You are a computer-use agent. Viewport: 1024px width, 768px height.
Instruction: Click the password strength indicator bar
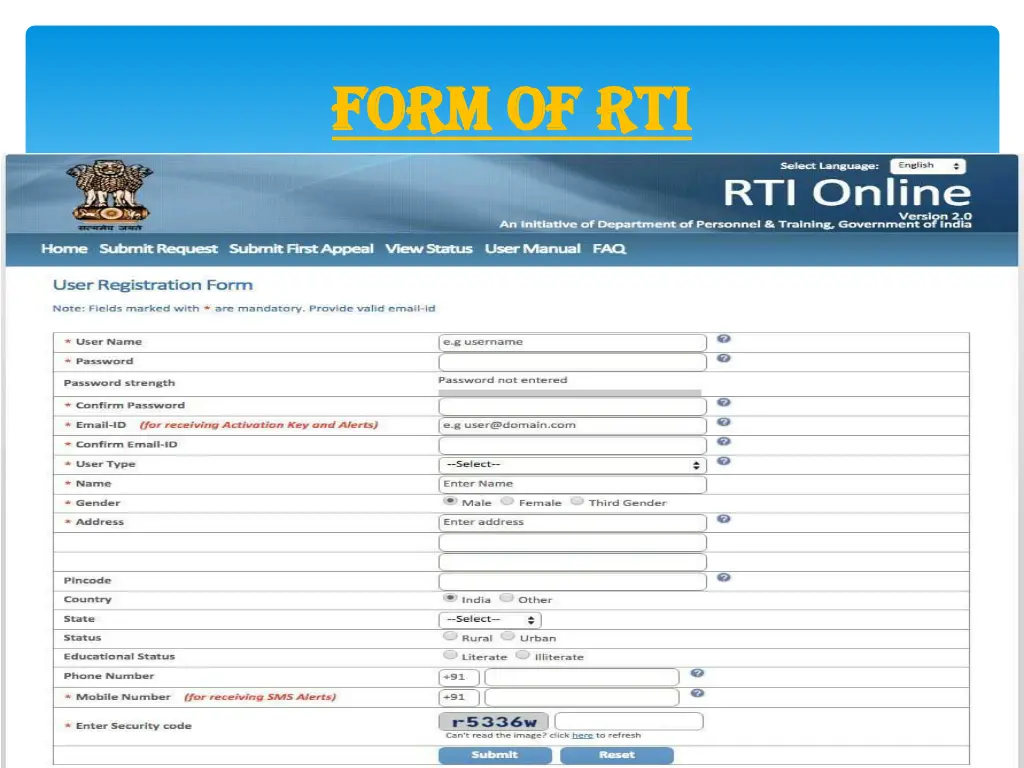click(x=570, y=393)
